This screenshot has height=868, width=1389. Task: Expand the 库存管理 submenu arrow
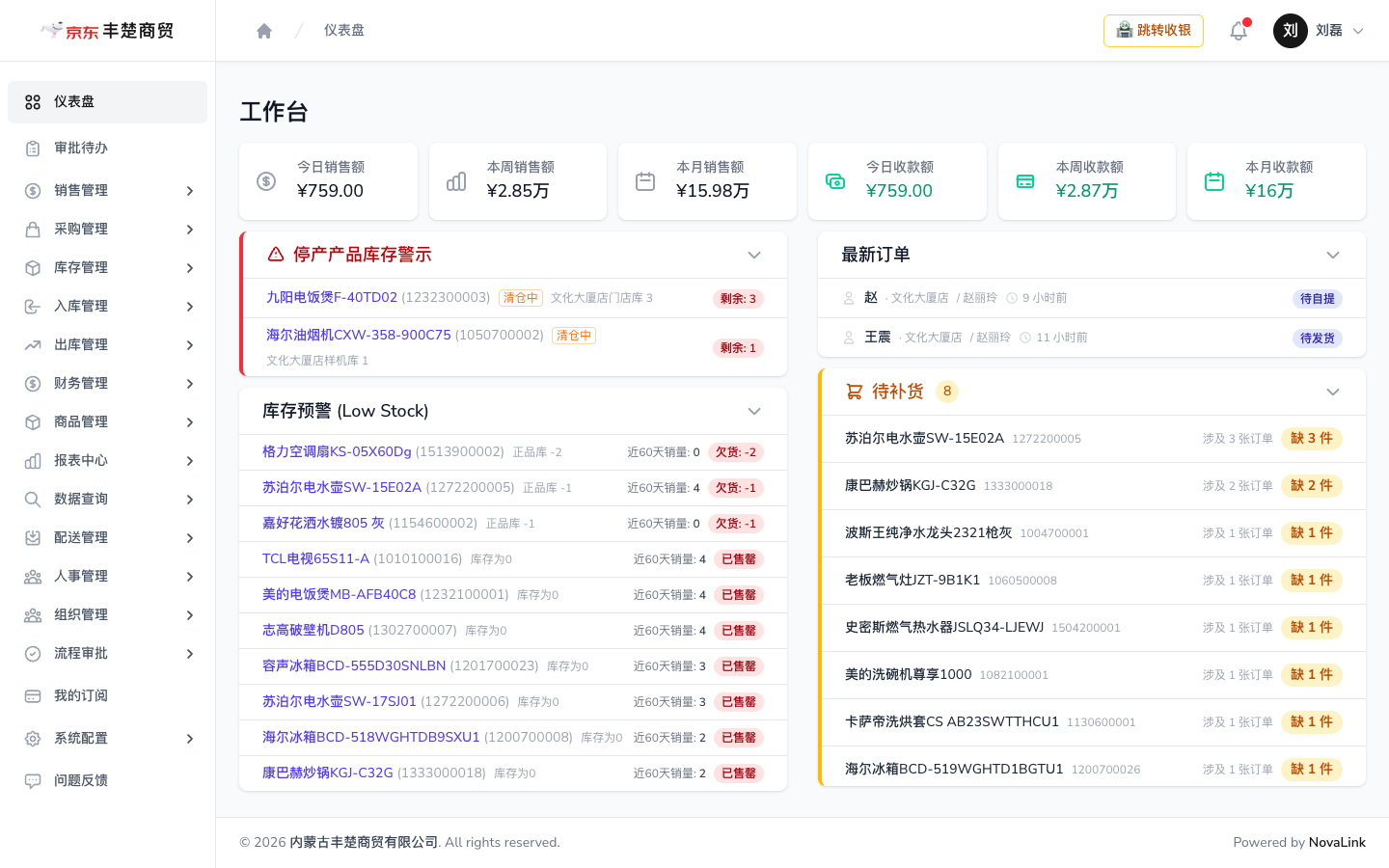click(x=190, y=268)
